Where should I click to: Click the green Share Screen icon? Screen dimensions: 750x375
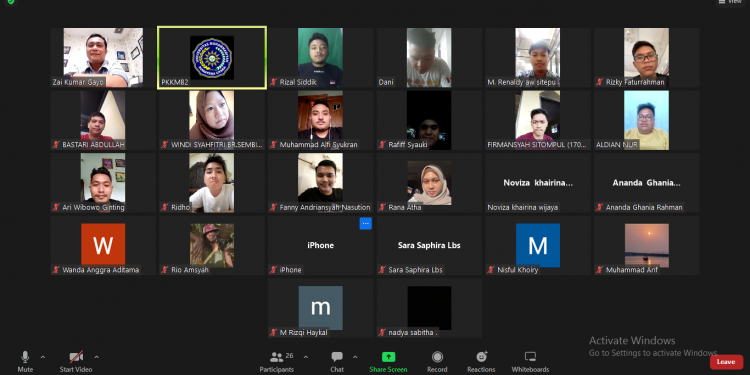(x=388, y=357)
